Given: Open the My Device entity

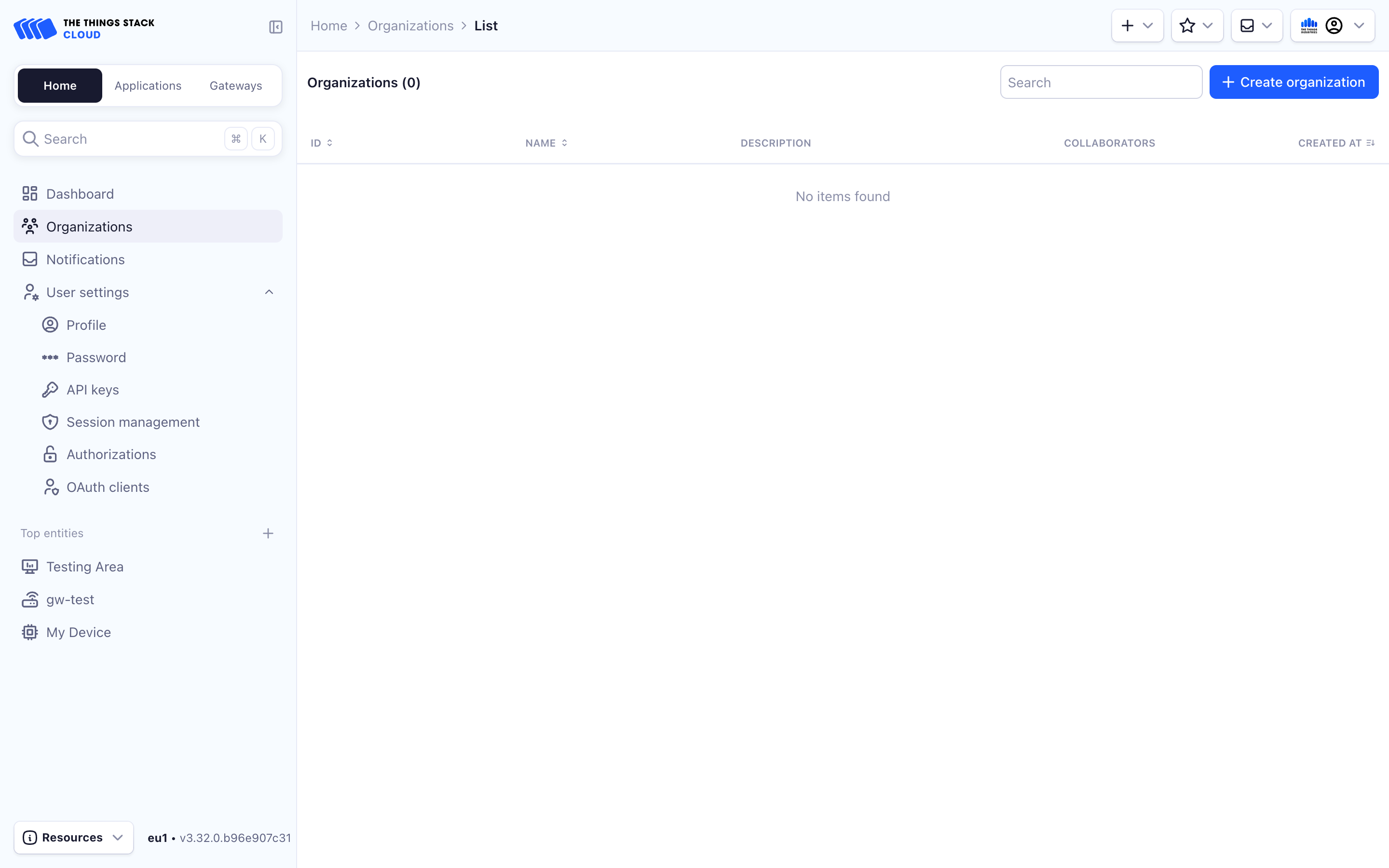Looking at the screenshot, I should [78, 632].
